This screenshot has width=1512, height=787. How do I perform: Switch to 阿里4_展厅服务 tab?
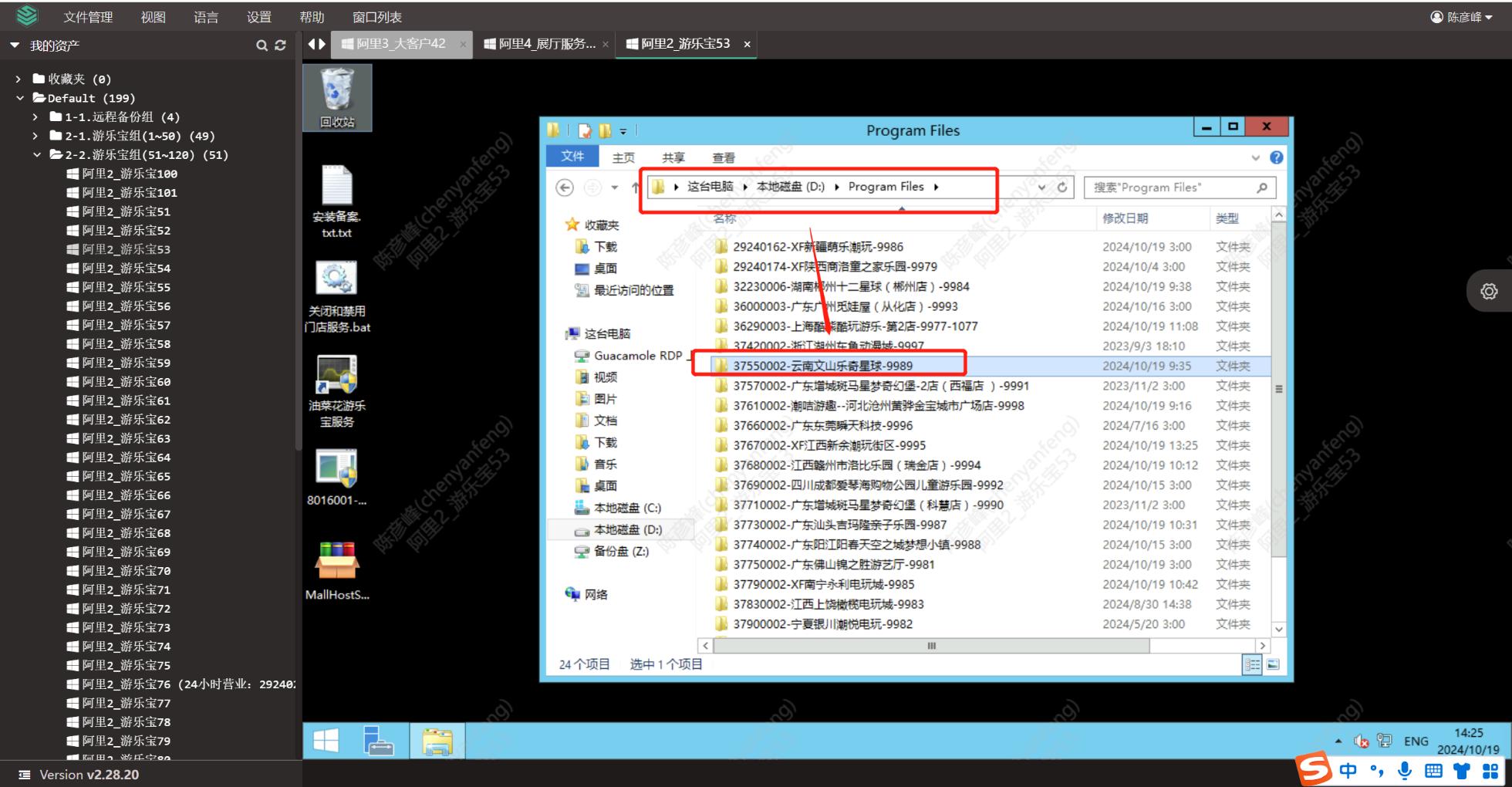point(546,44)
